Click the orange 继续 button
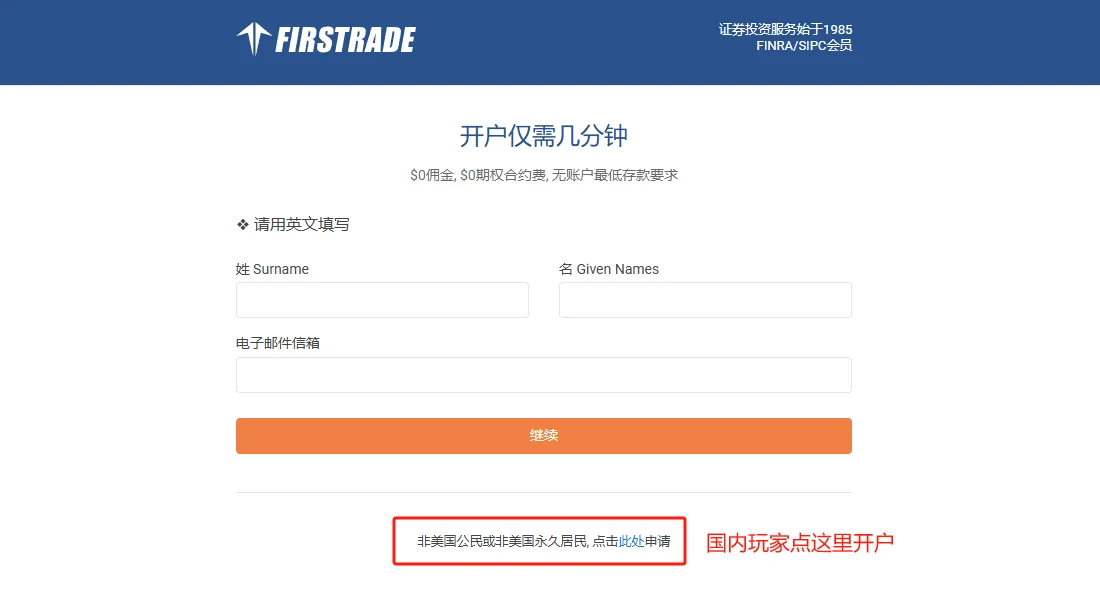The image size is (1100, 612). (x=544, y=436)
